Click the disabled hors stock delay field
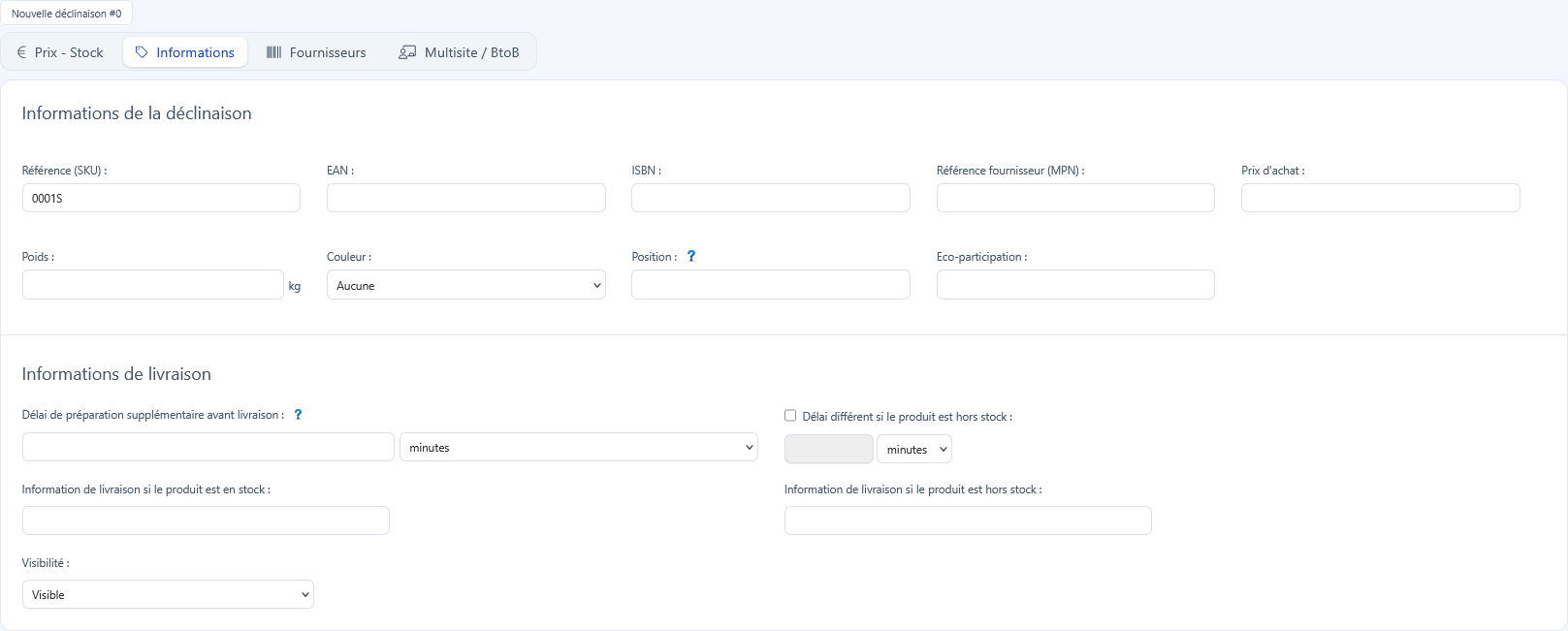The height and width of the screenshot is (631, 1568). click(829, 449)
